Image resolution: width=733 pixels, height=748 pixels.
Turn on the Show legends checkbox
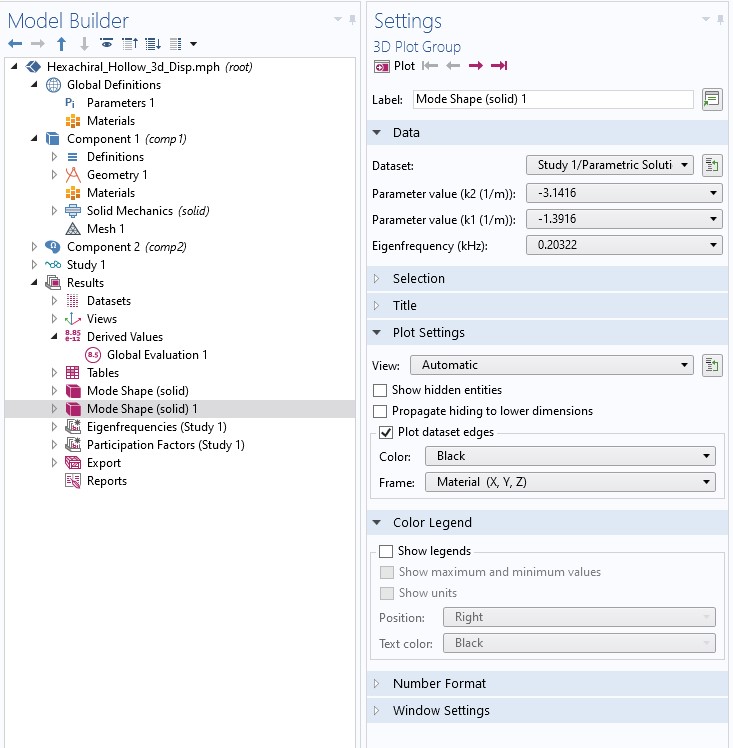coord(387,551)
